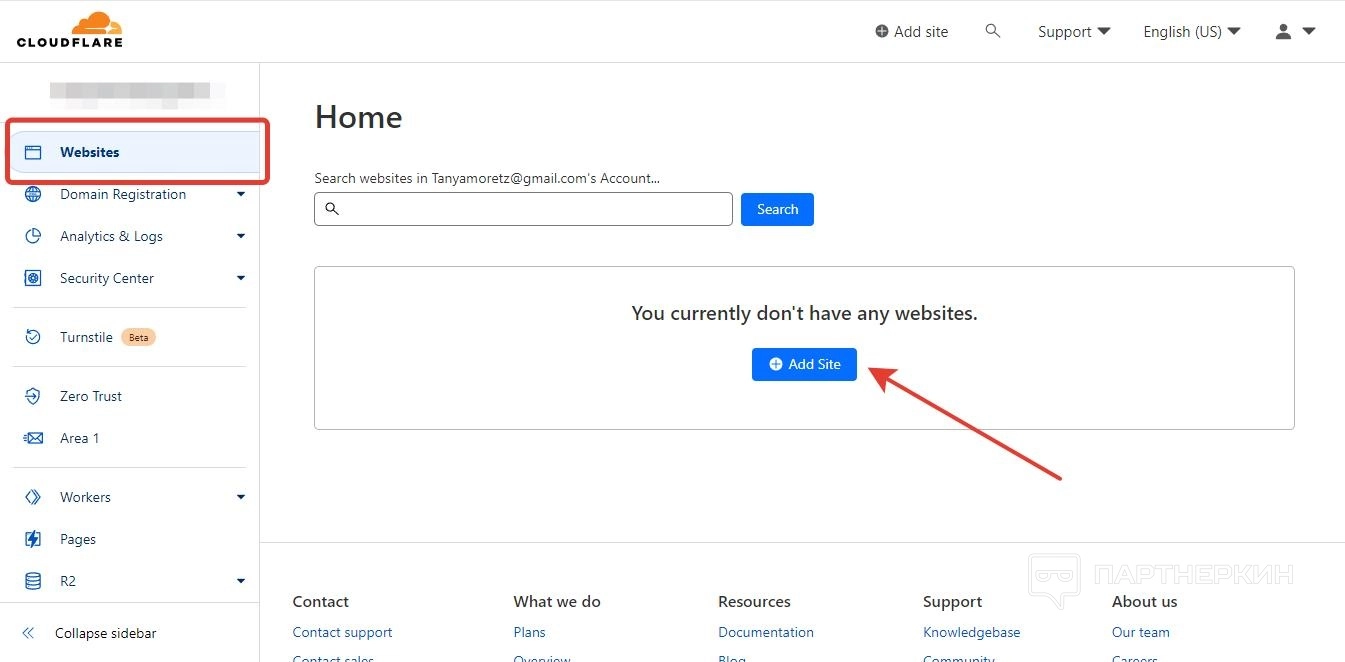
Task: Expand R2 submenu arrow
Action: coord(240,581)
